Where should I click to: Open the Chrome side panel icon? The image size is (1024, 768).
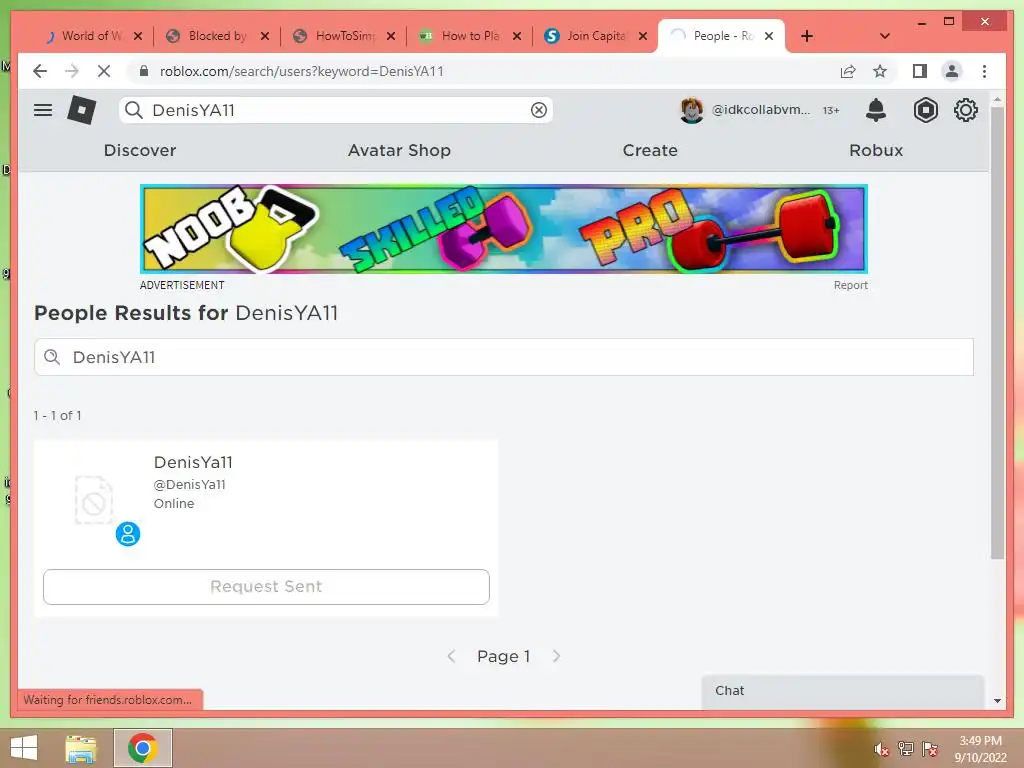coord(920,71)
